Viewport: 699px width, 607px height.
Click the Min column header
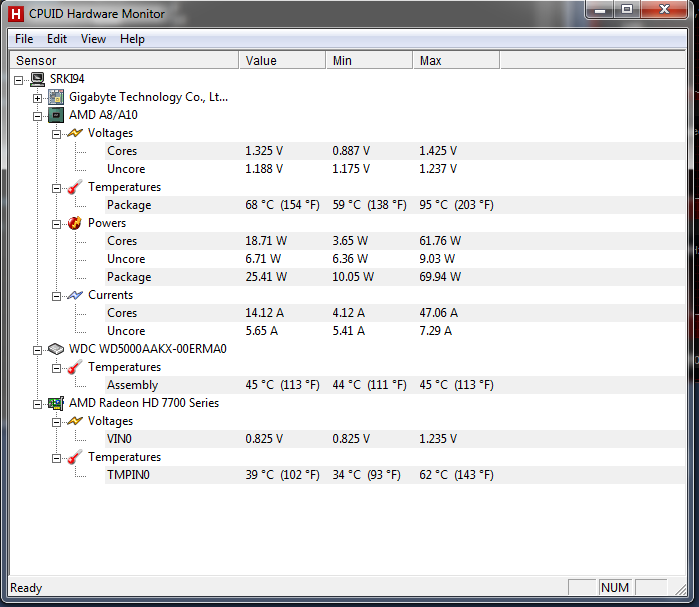pyautogui.click(x=369, y=60)
